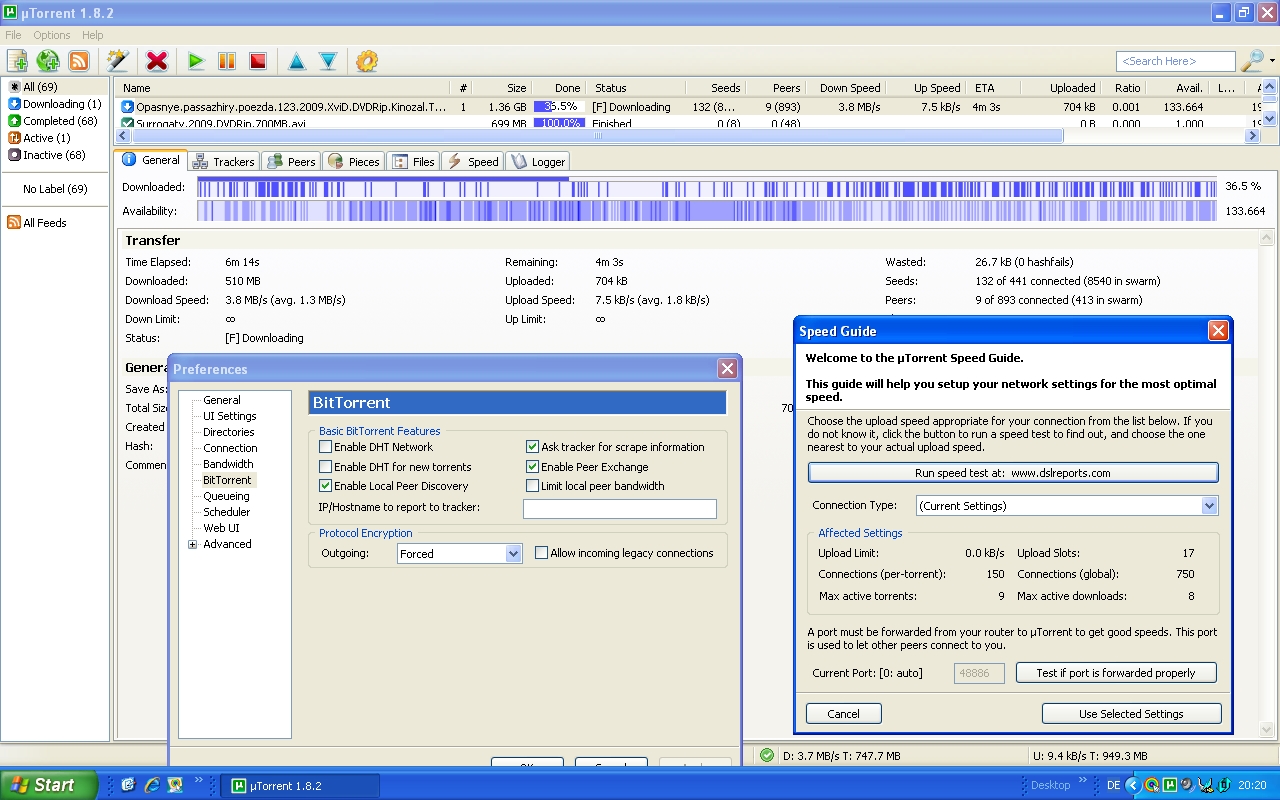
Task: Start the torrent with the green play icon
Action: [x=196, y=61]
